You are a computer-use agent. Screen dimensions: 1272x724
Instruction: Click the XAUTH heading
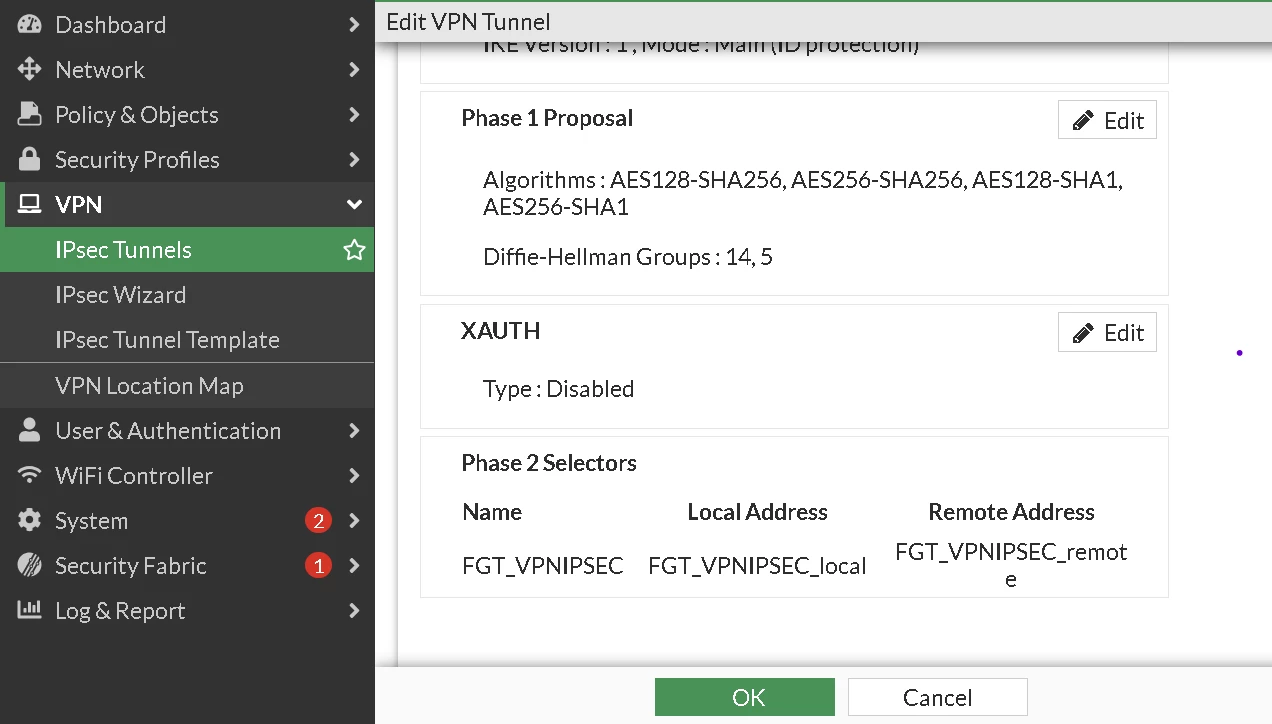click(x=501, y=331)
